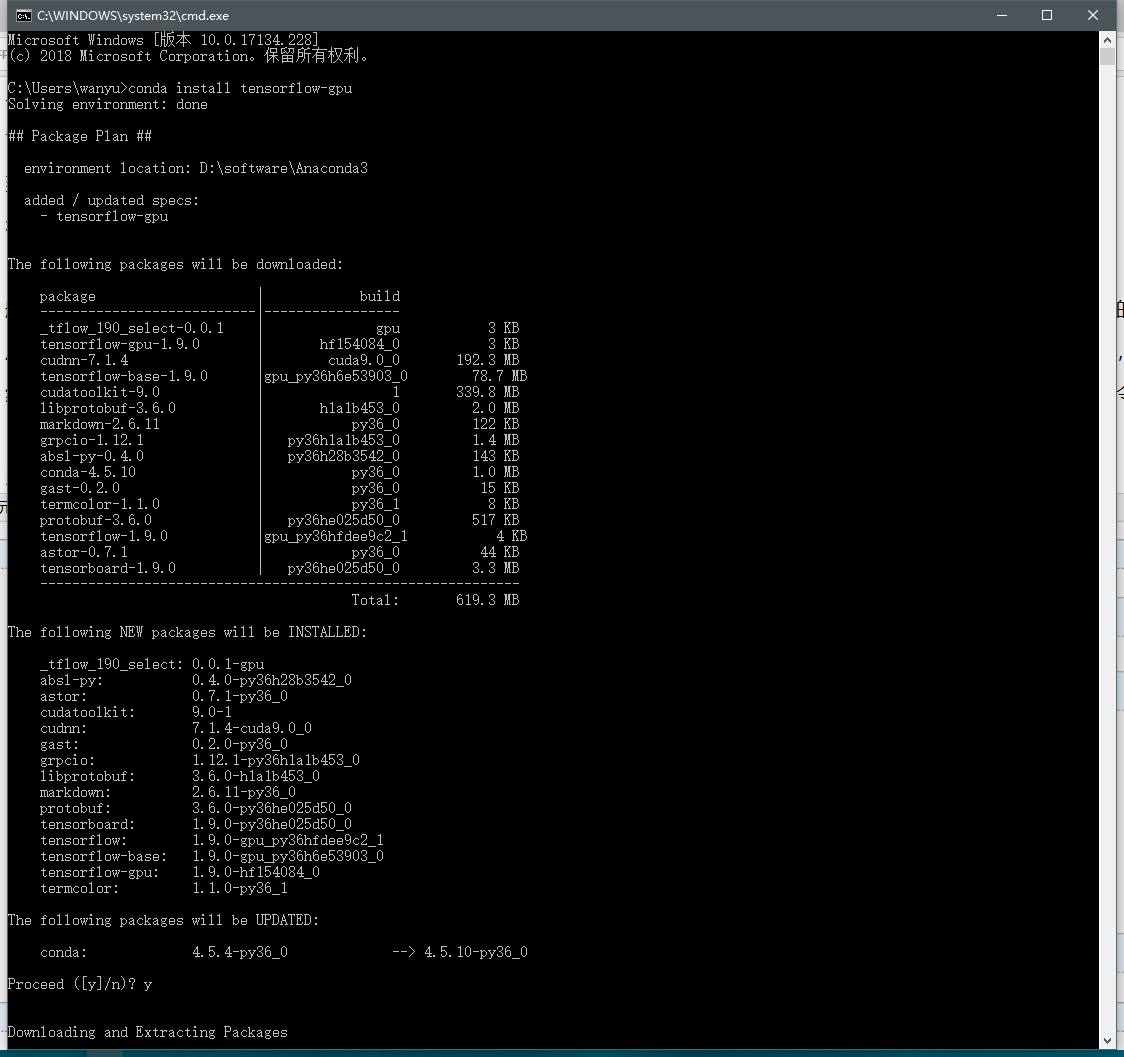Click cudatoolkit-9.0 package row
1124x1057 pixels.
tap(280, 393)
